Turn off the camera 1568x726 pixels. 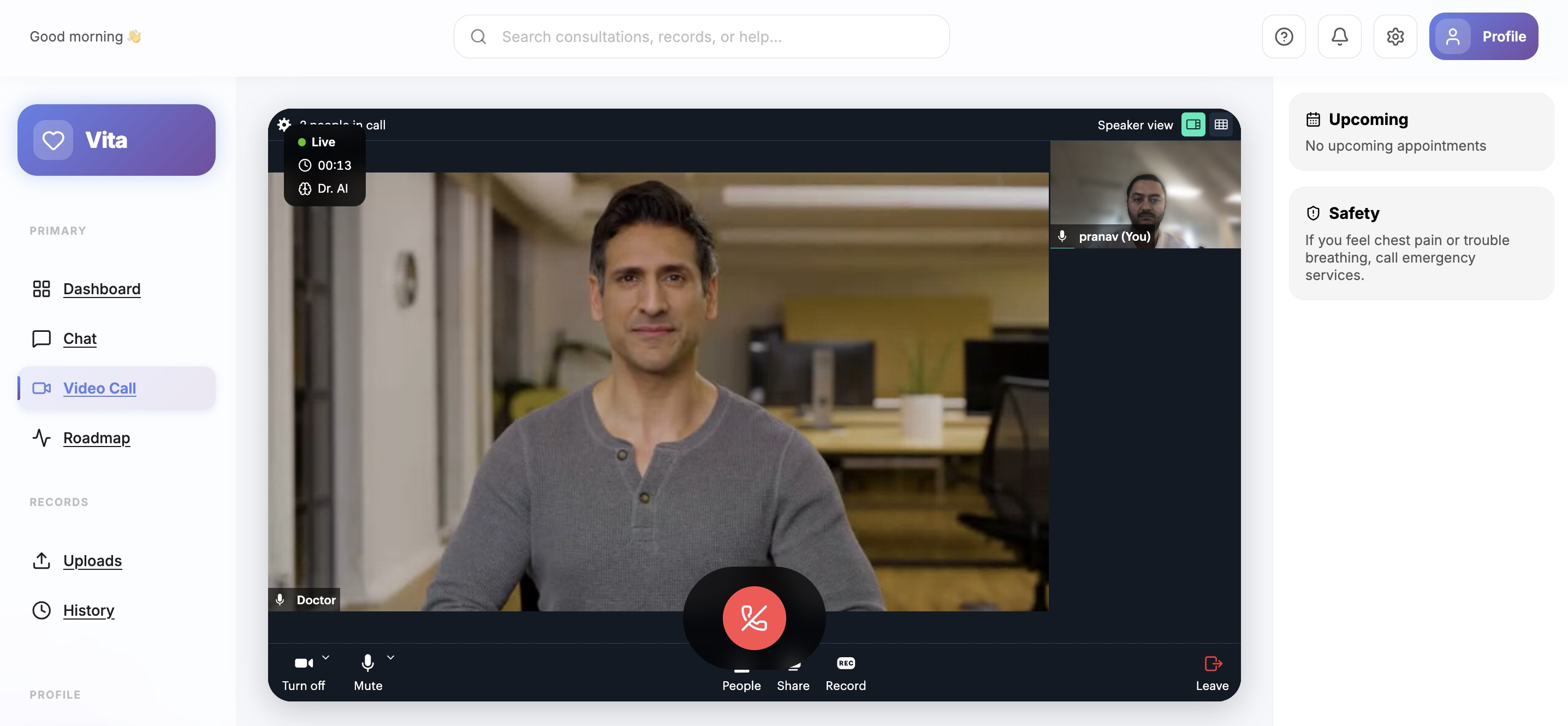click(x=303, y=663)
